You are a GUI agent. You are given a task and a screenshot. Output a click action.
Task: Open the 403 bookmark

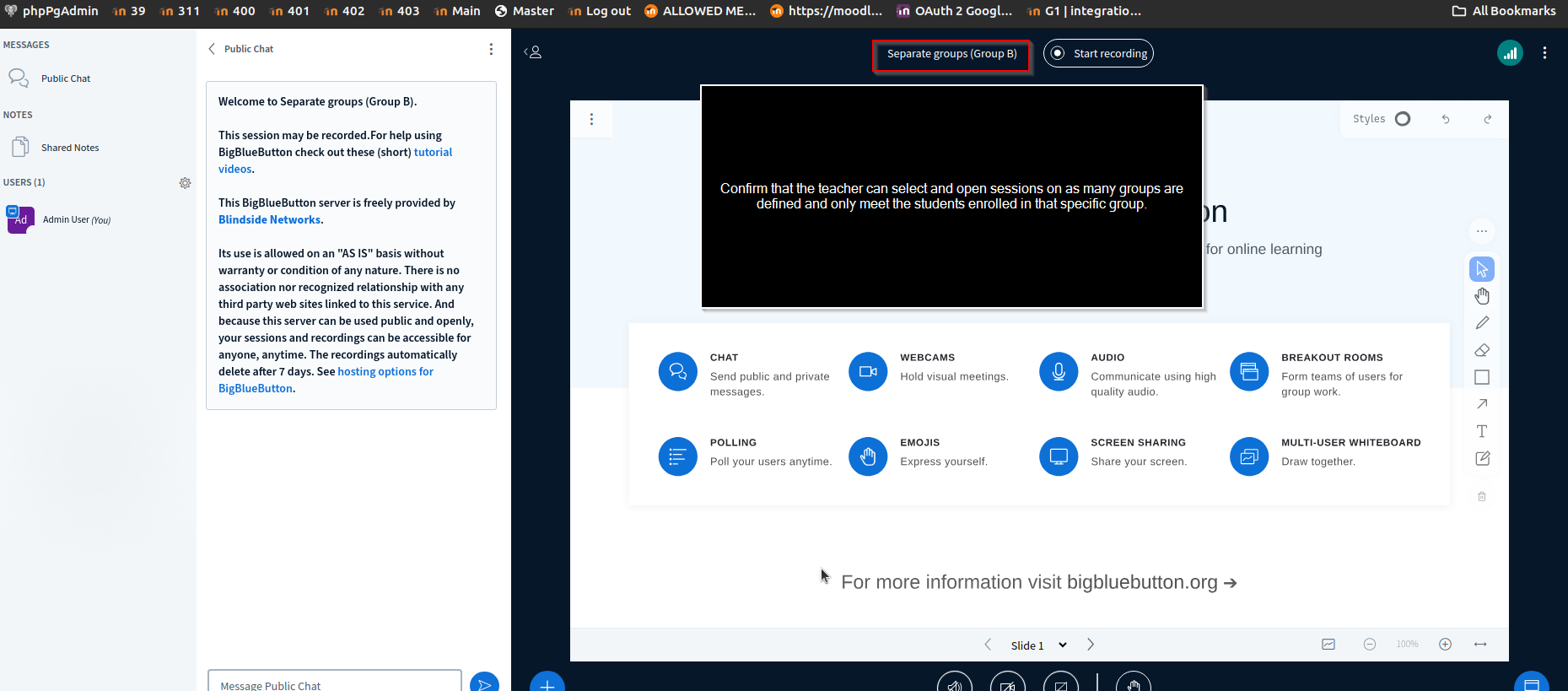(400, 11)
